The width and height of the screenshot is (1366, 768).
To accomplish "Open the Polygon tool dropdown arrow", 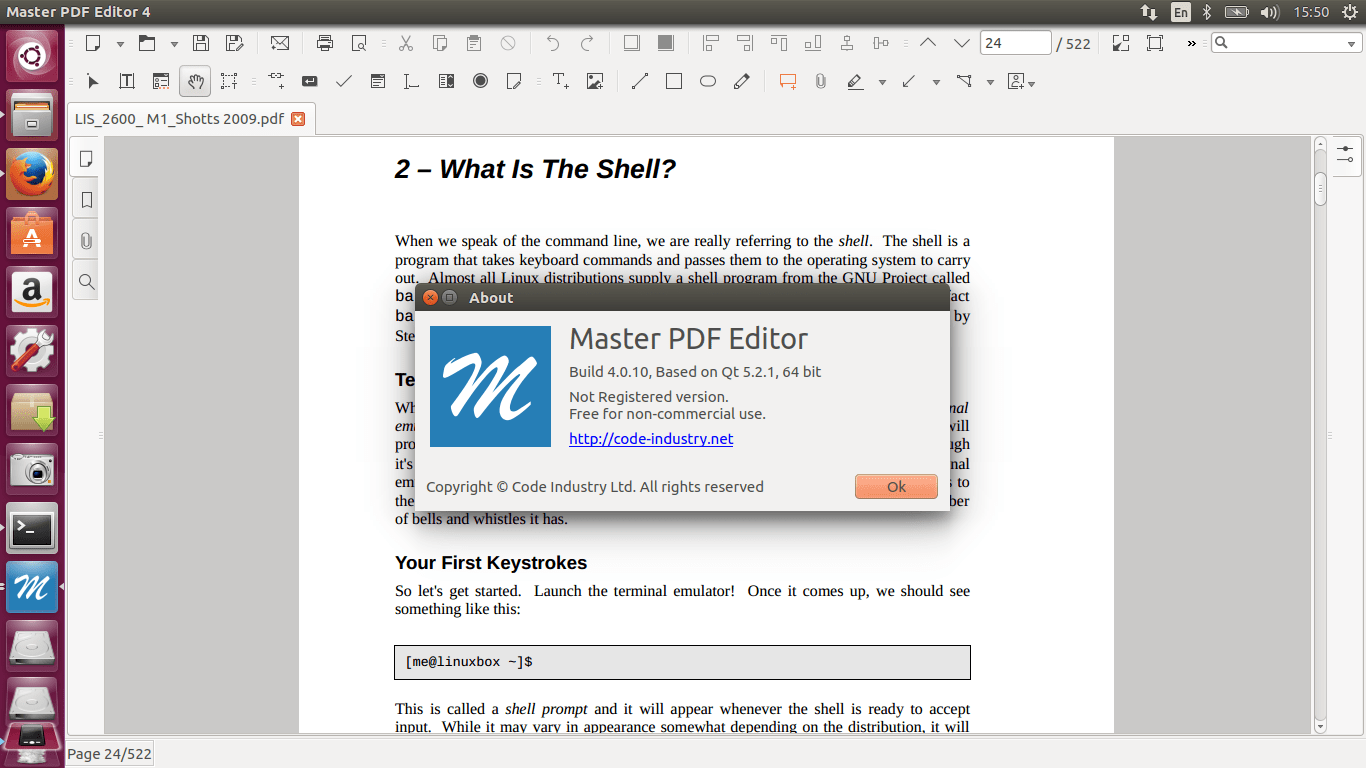I will (x=990, y=82).
